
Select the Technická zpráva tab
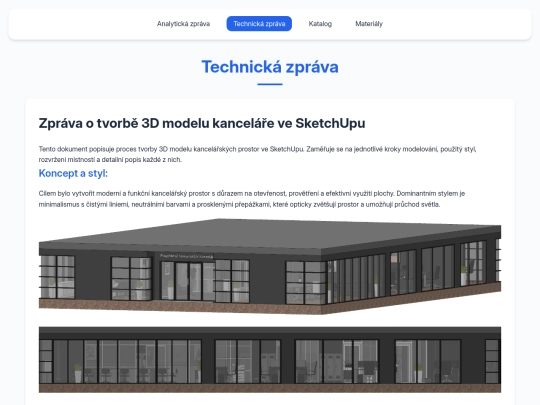coord(259,24)
